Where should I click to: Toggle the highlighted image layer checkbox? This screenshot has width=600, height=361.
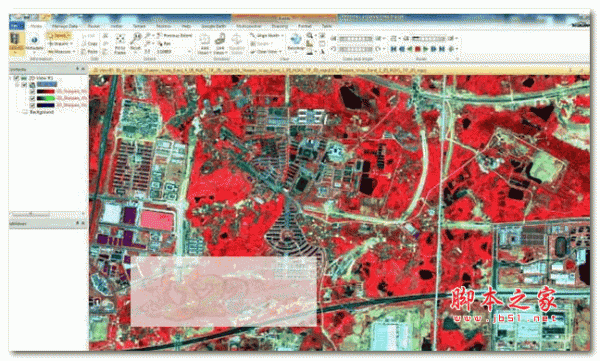[x=24, y=85]
